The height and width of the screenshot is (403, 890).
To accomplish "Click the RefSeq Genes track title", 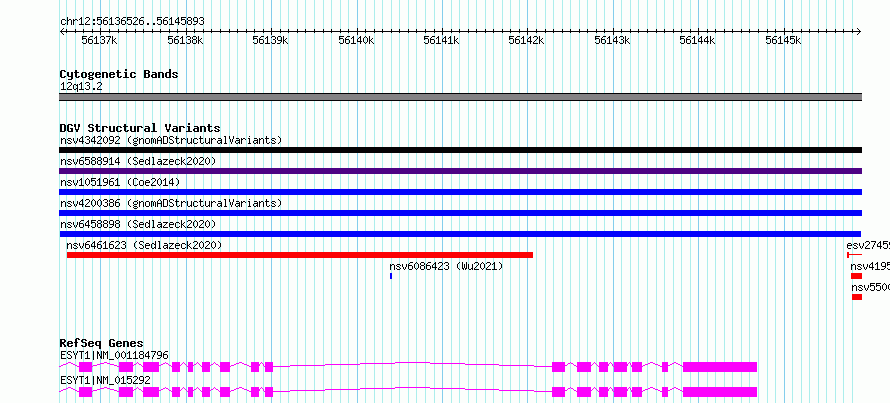I will pos(102,343).
